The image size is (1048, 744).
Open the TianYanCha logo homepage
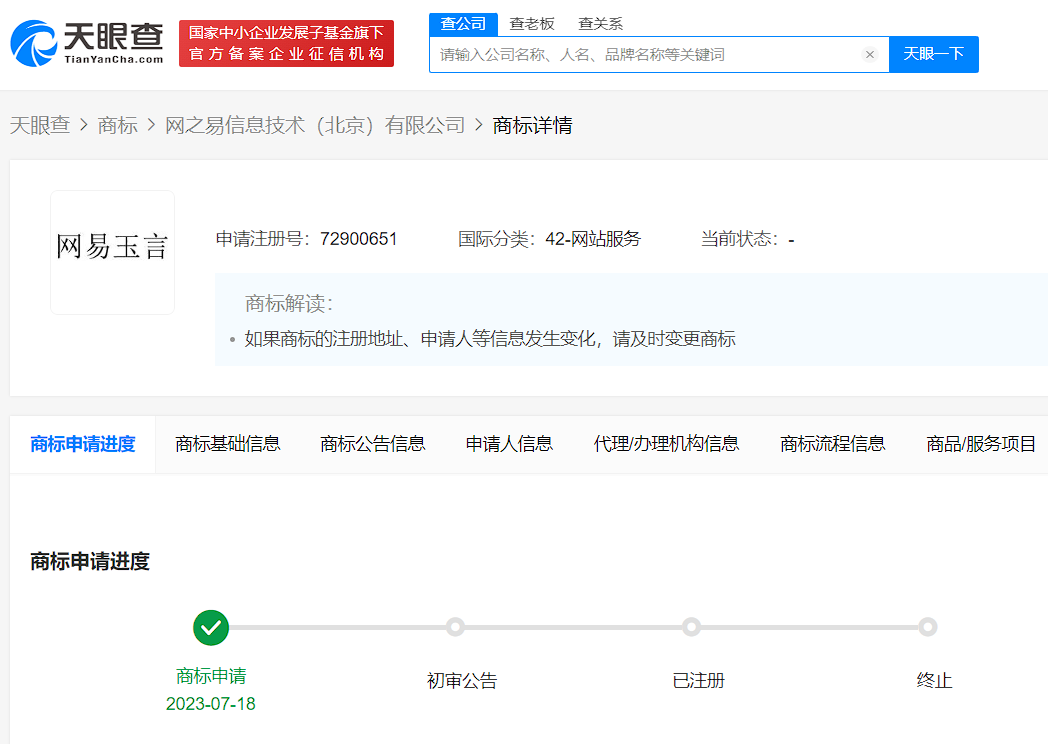pos(87,43)
